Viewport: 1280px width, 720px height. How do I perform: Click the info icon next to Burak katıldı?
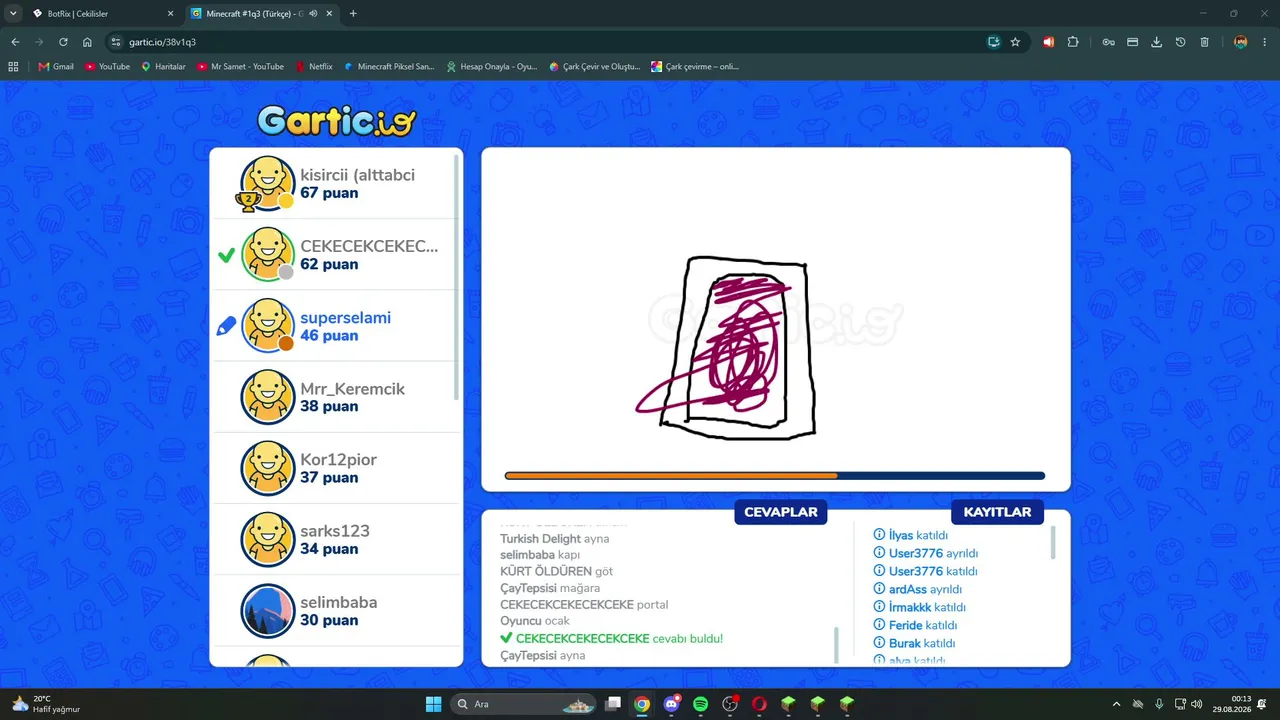coord(879,643)
